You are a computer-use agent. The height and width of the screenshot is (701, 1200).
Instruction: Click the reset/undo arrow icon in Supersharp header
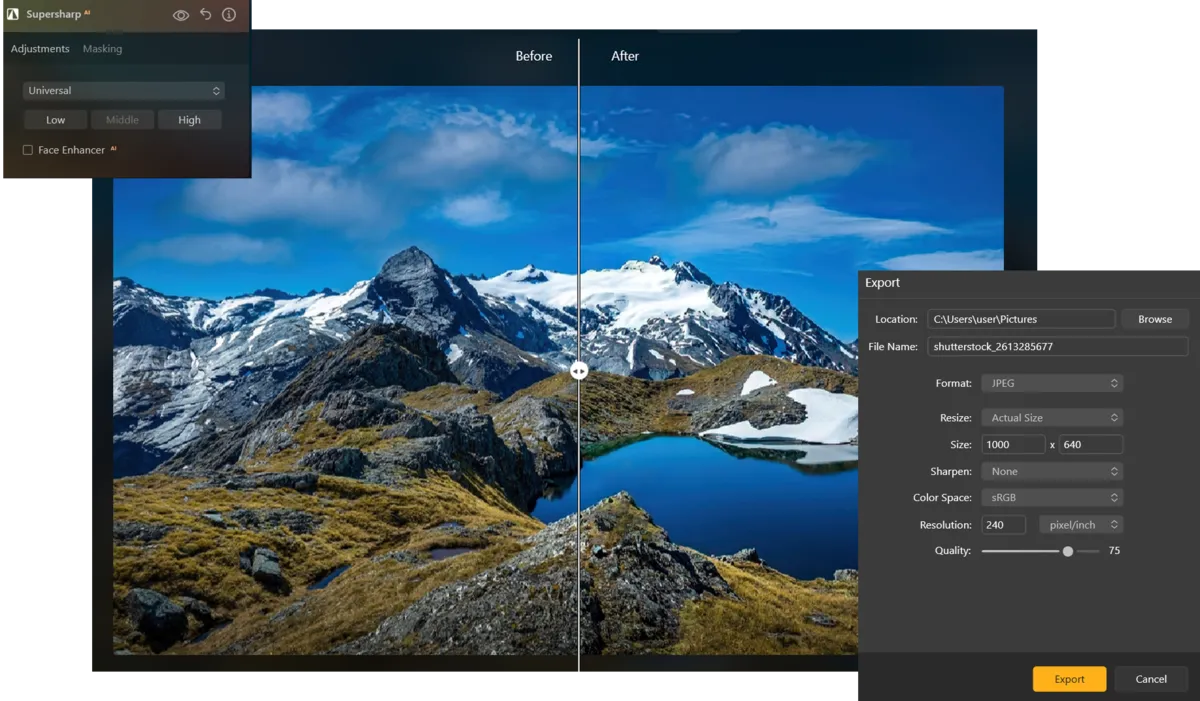(206, 14)
